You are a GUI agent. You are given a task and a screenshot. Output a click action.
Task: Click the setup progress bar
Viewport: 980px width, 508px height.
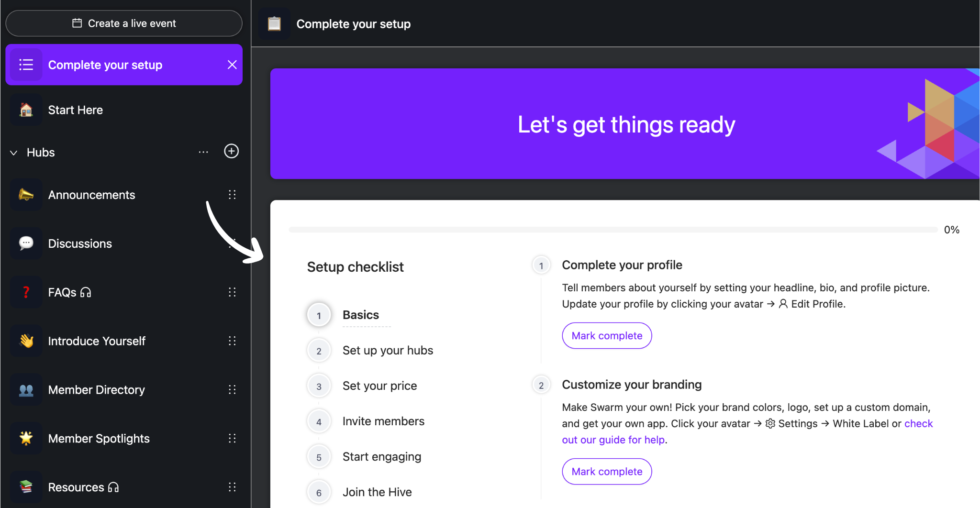(612, 230)
